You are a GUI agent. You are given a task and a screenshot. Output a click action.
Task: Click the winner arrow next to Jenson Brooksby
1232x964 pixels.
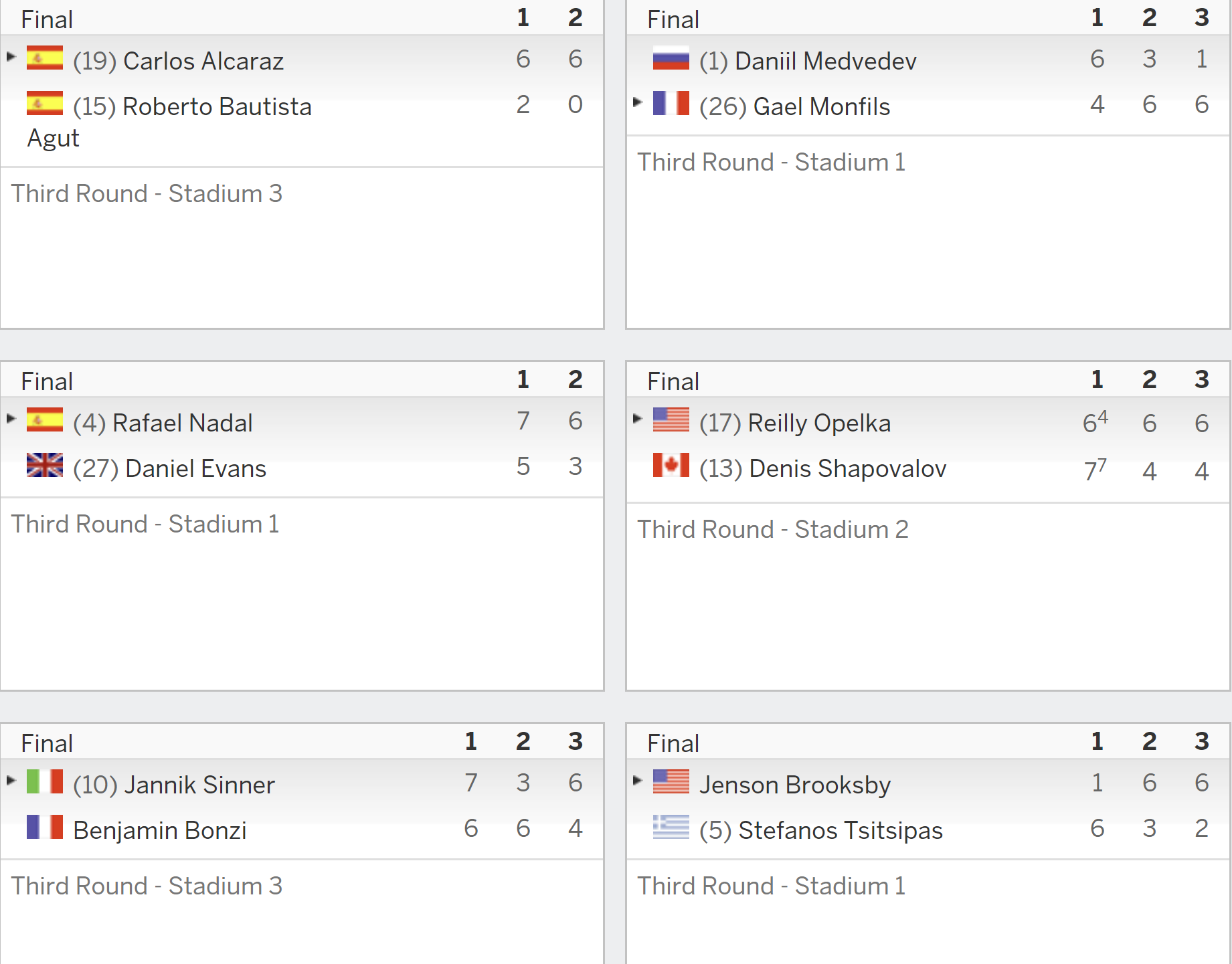point(637,780)
